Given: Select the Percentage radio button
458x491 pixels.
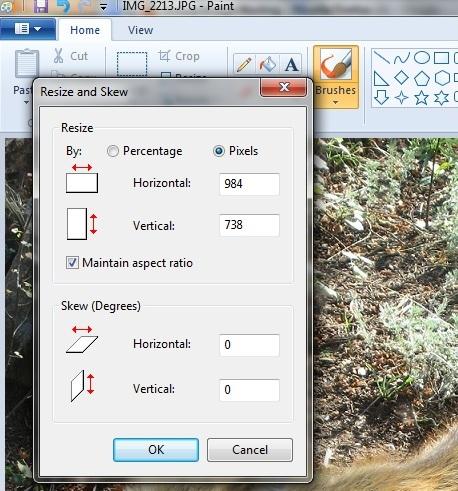Looking at the screenshot, I should tap(113, 151).
